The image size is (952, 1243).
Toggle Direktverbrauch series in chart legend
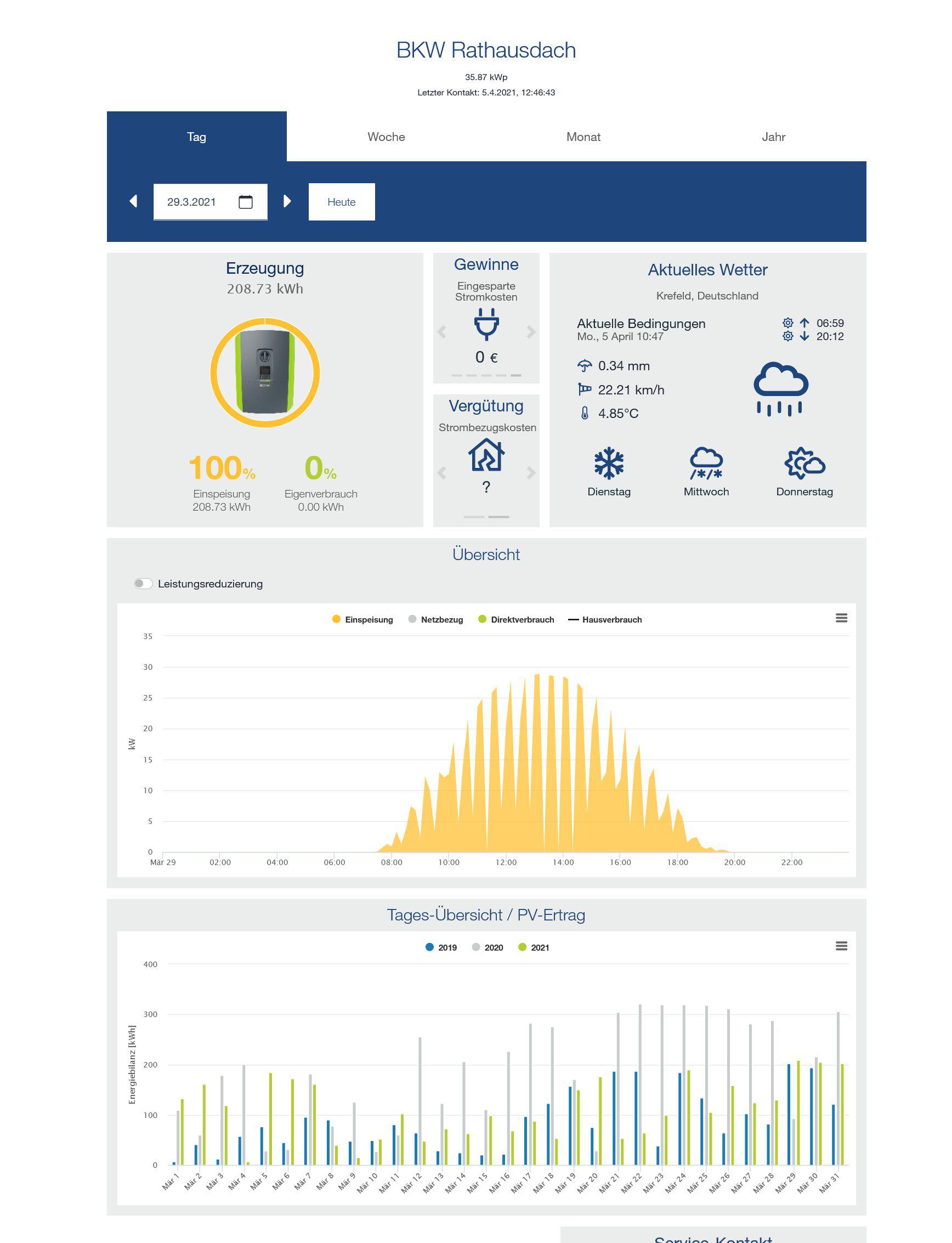(516, 619)
